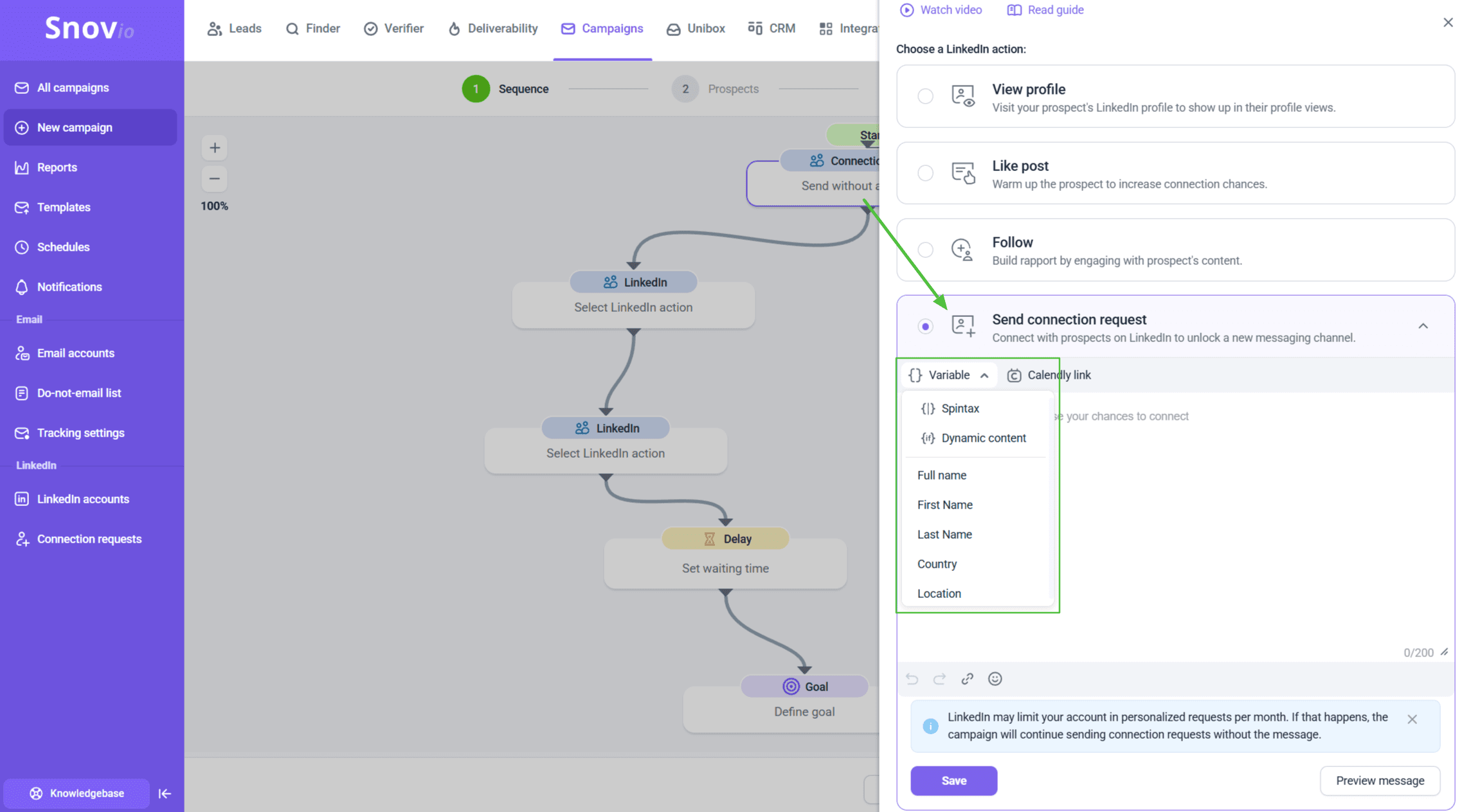The image size is (1471, 812).
Task: Click the emoji picker icon
Action: tap(995, 679)
